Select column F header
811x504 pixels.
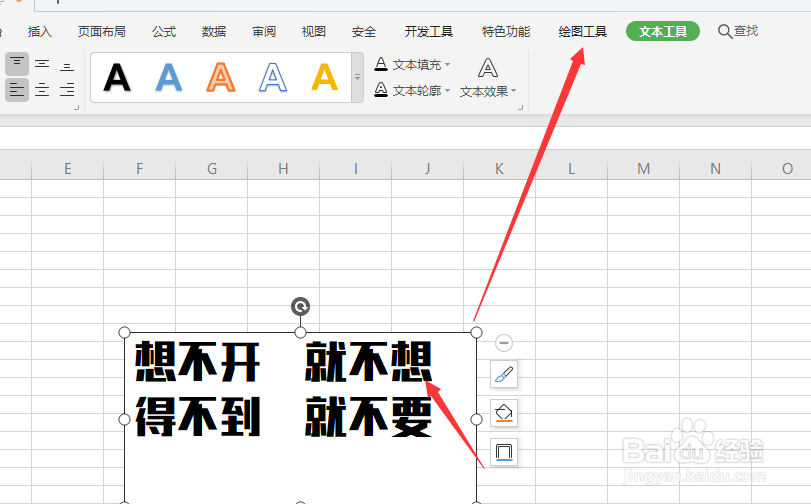(139, 169)
